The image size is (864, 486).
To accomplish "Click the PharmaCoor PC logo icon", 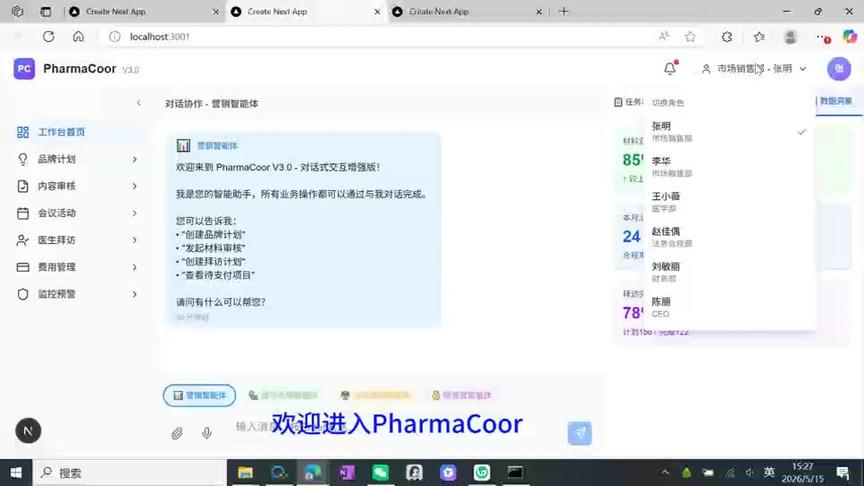I will point(24,69).
